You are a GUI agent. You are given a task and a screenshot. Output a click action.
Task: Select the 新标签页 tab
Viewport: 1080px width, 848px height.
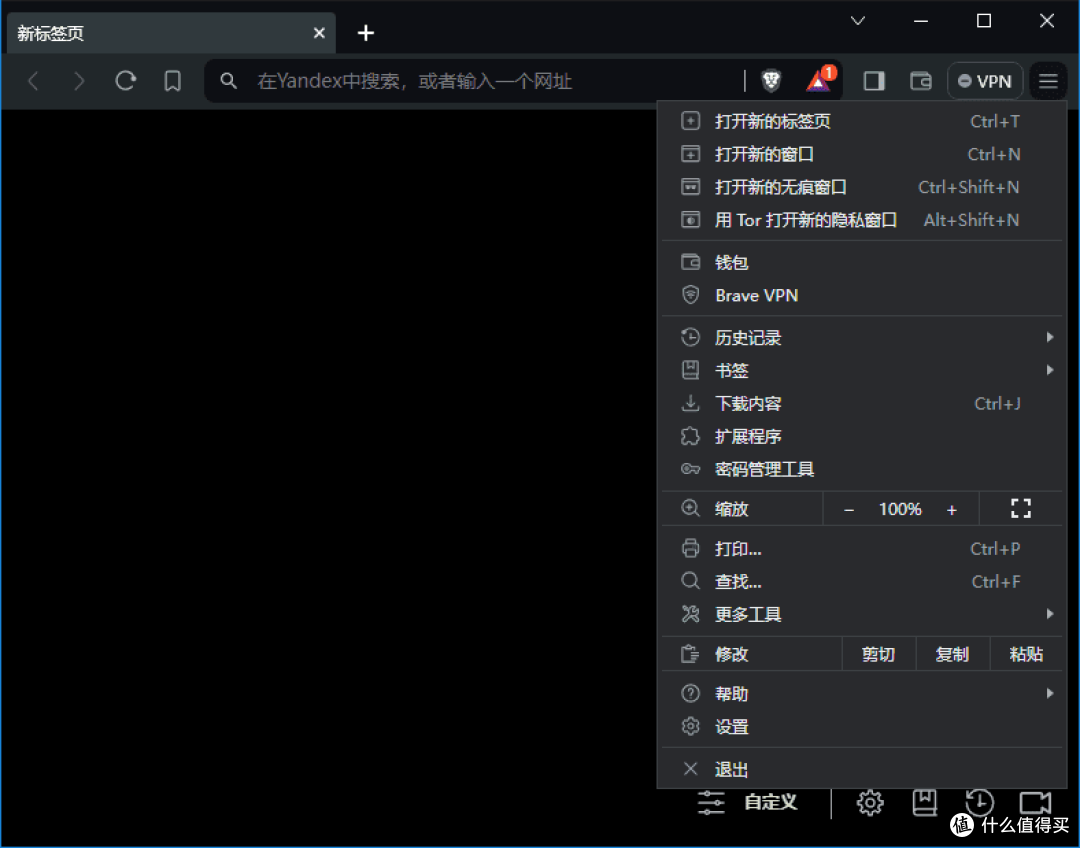tap(171, 33)
